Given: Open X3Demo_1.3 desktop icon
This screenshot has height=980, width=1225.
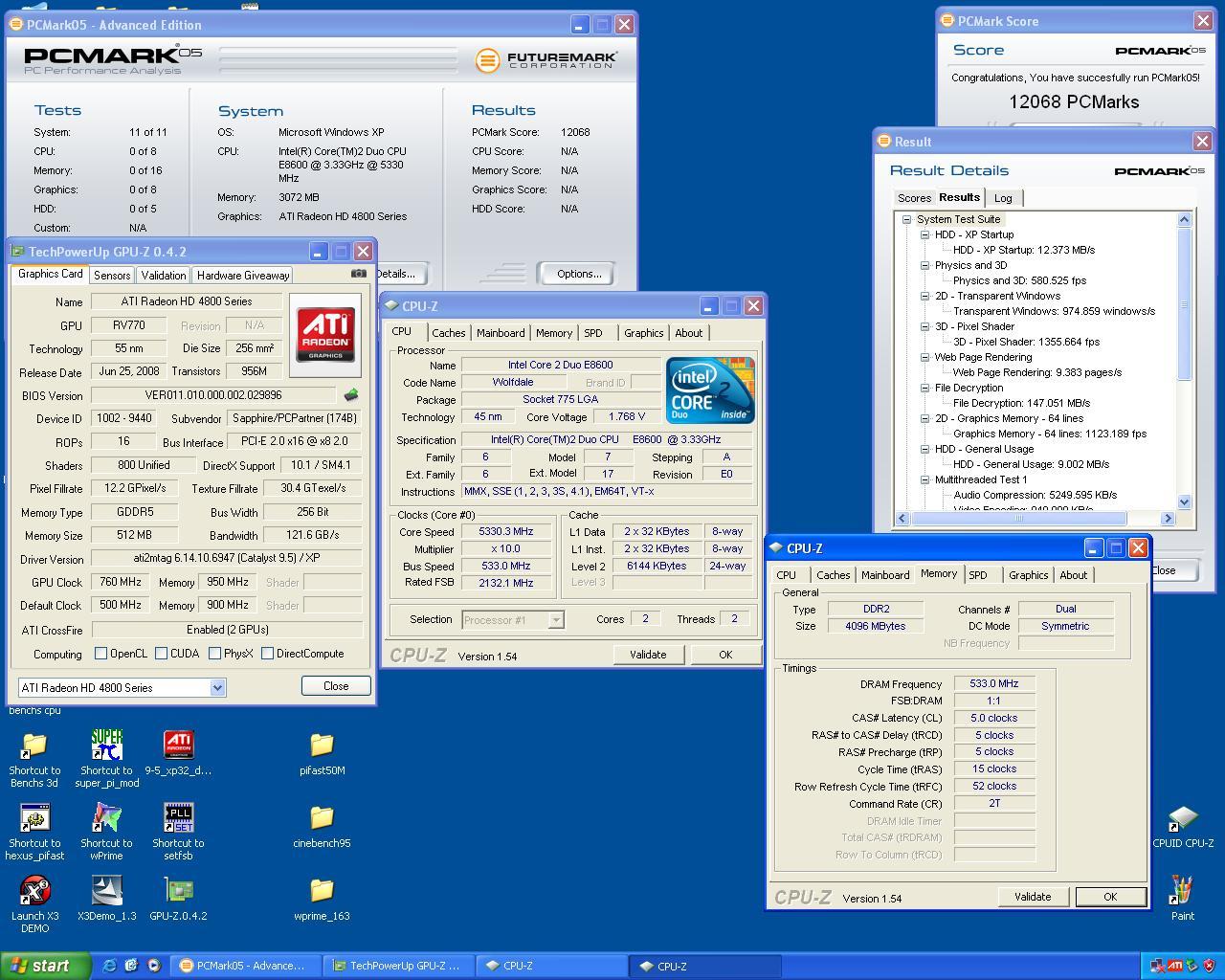Looking at the screenshot, I should (107, 891).
